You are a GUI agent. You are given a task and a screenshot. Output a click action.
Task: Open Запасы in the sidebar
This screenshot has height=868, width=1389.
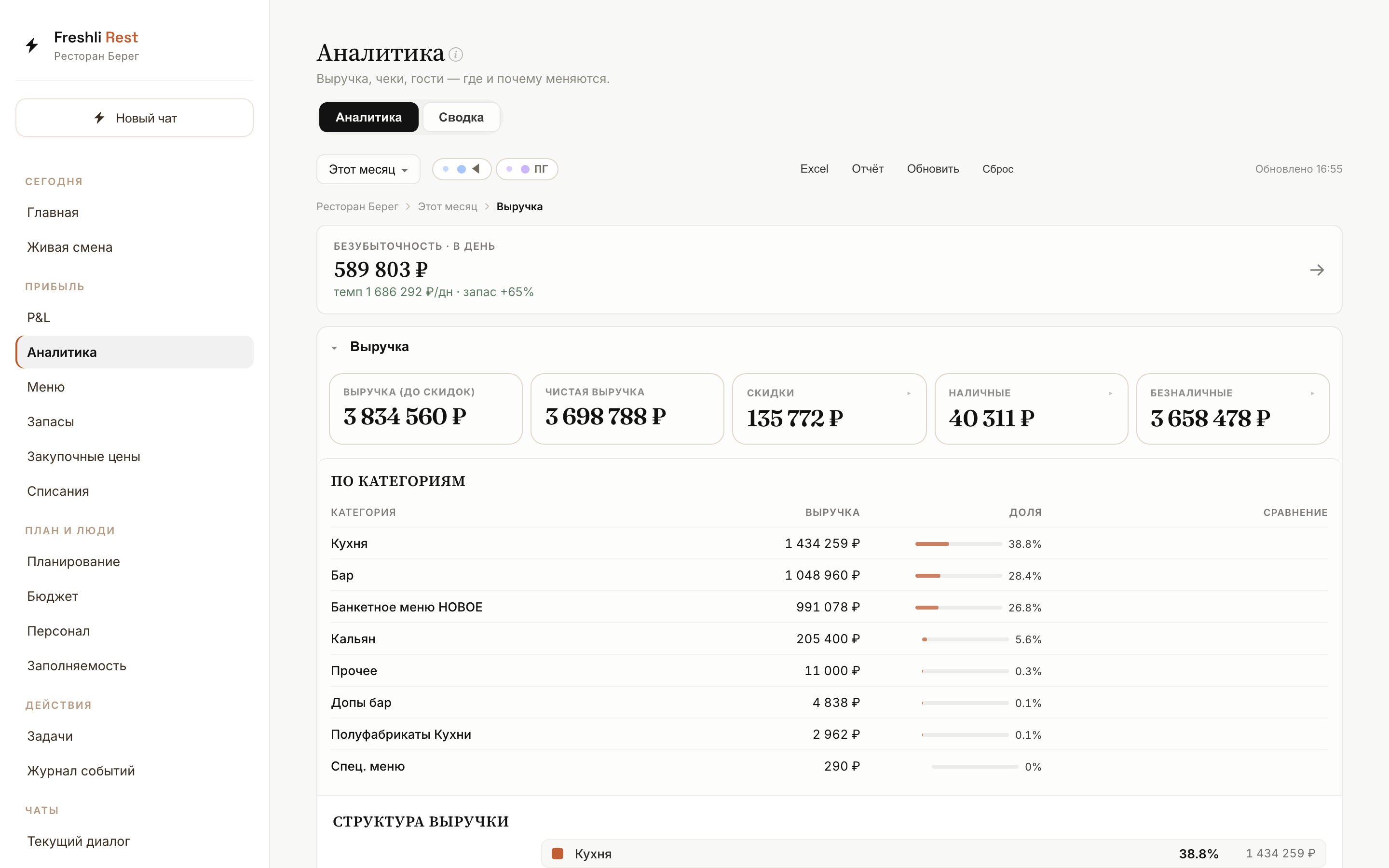(x=134, y=422)
